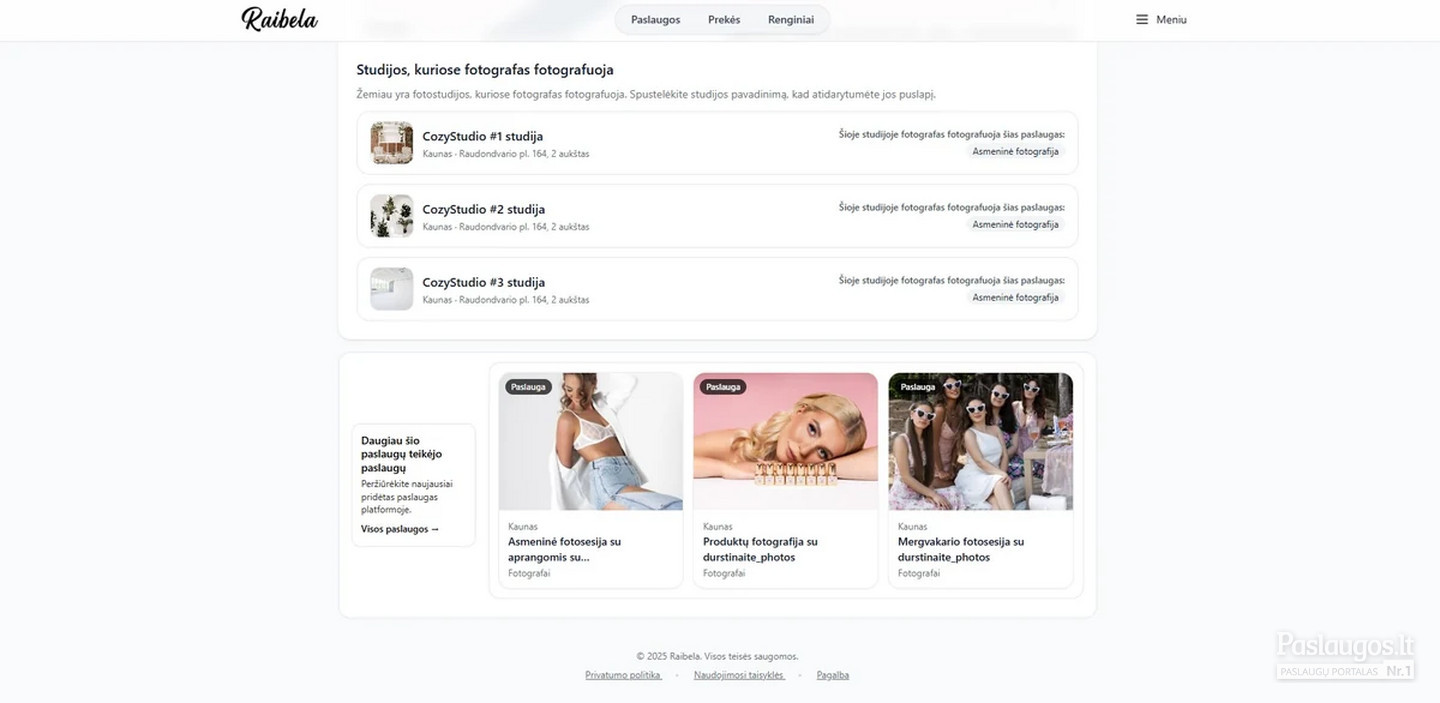Click Paslauga badge on Mergvakario fotosesija card
The image size is (1440, 703).
(918, 387)
